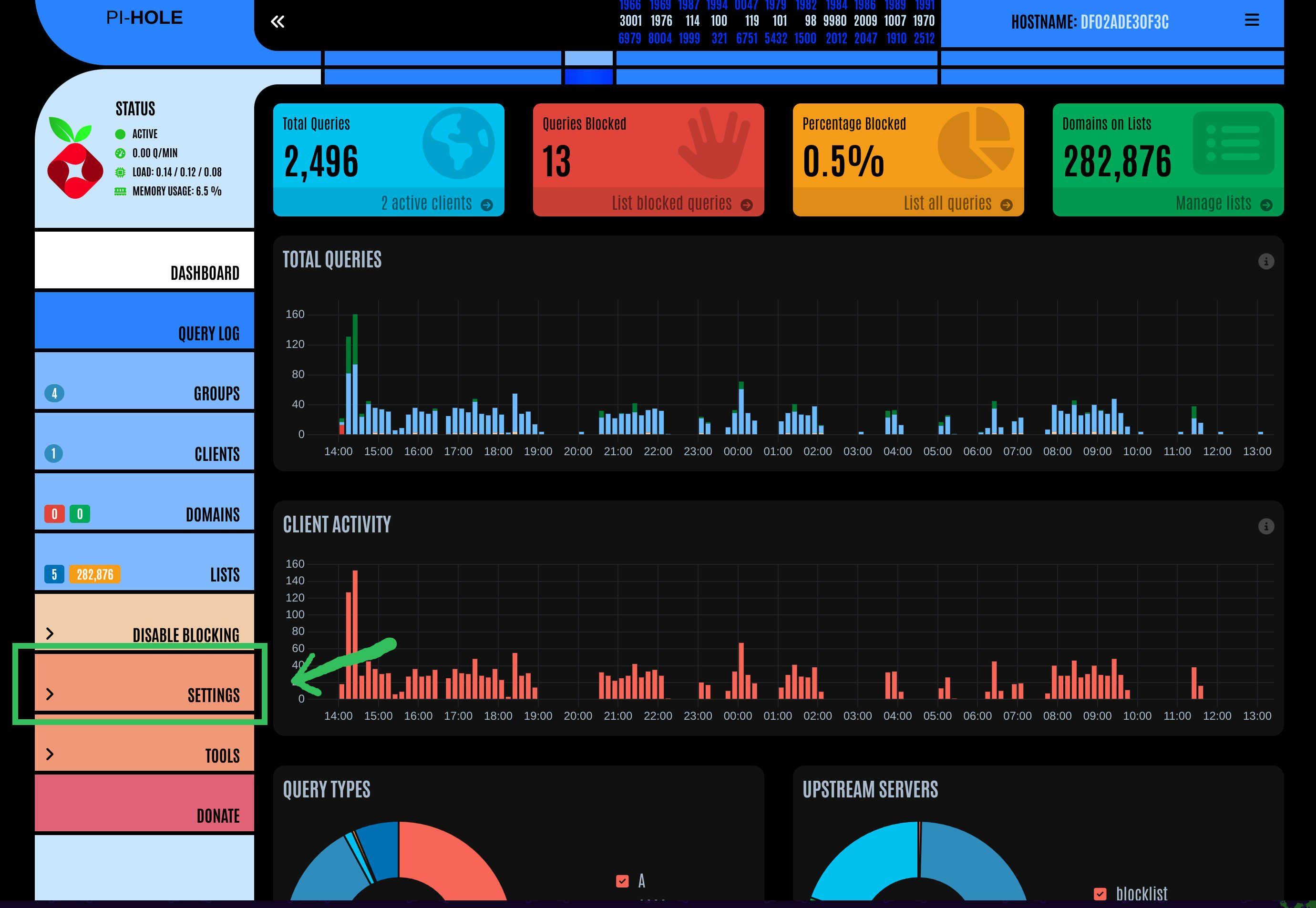Click arrow icon next to Manage lists
Image resolution: width=1316 pixels, height=908 pixels.
tap(1266, 205)
